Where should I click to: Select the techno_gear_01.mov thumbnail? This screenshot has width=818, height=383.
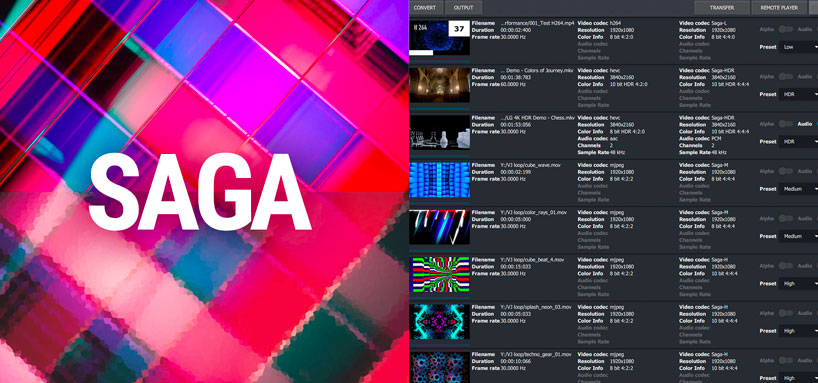439,368
